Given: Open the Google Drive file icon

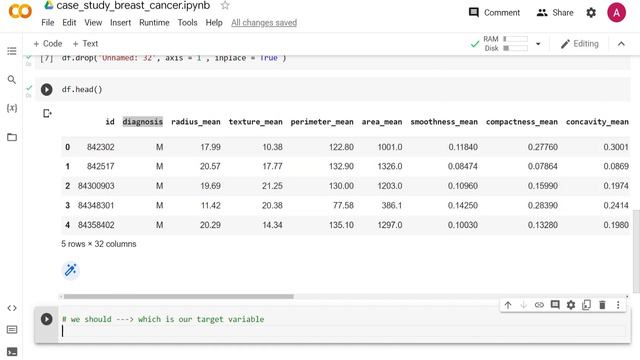Looking at the screenshot, I should pos(49,5).
